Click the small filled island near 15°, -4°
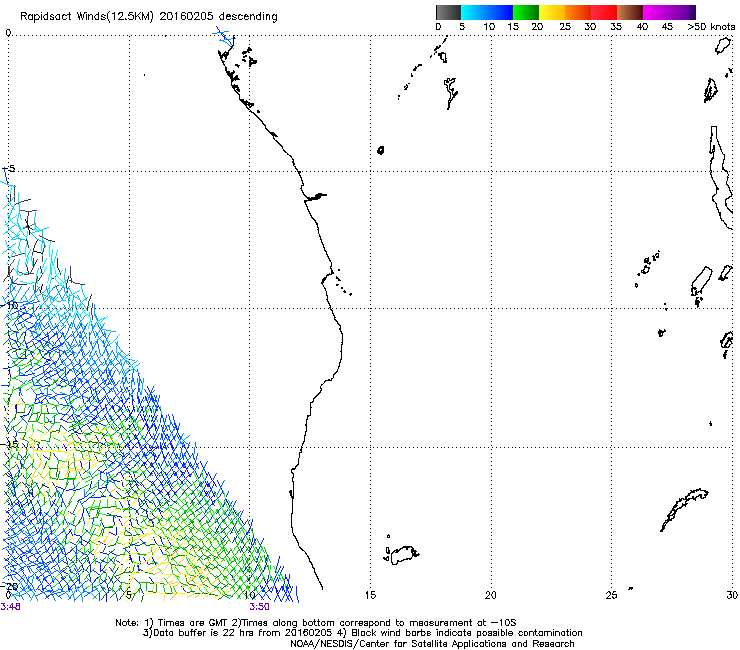Screen dimensions: 740x650 (x=380, y=150)
